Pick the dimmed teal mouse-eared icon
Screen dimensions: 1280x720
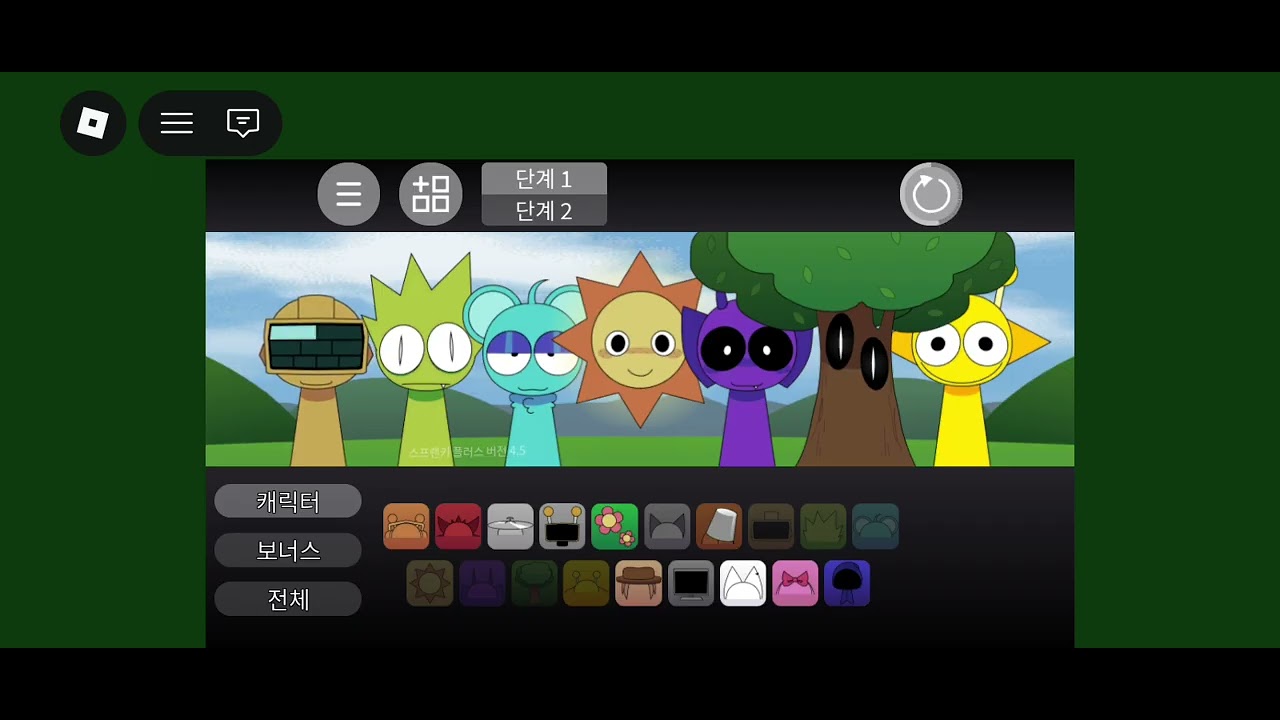pos(875,526)
